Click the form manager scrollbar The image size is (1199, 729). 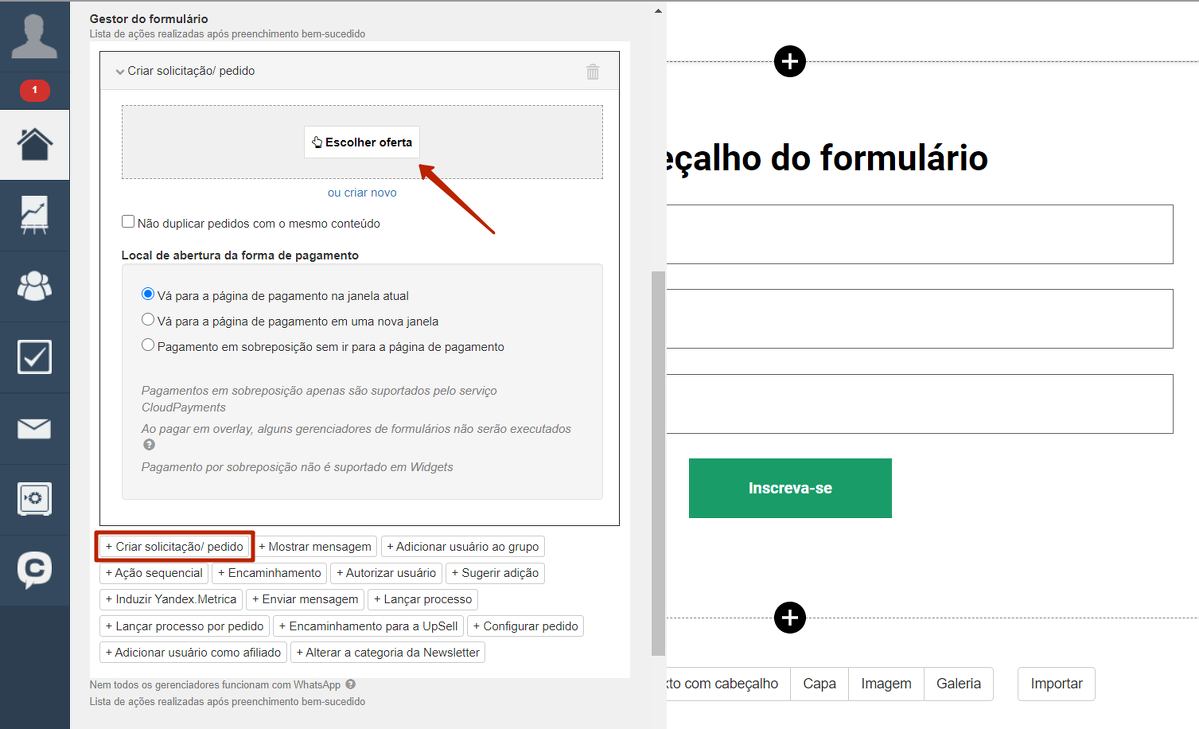coord(658,463)
